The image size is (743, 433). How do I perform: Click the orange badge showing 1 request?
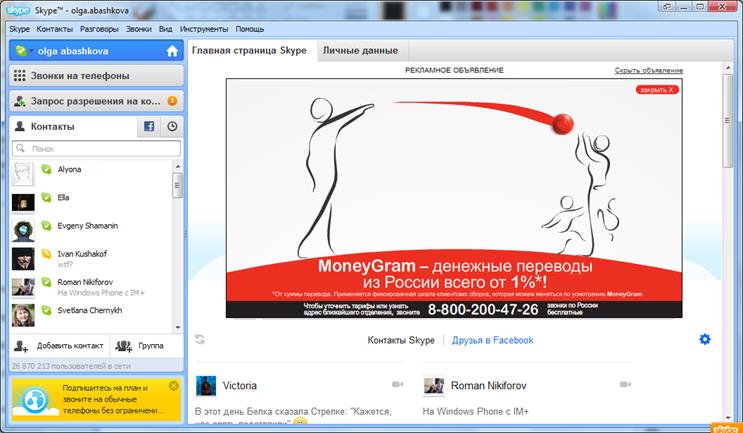(172, 101)
